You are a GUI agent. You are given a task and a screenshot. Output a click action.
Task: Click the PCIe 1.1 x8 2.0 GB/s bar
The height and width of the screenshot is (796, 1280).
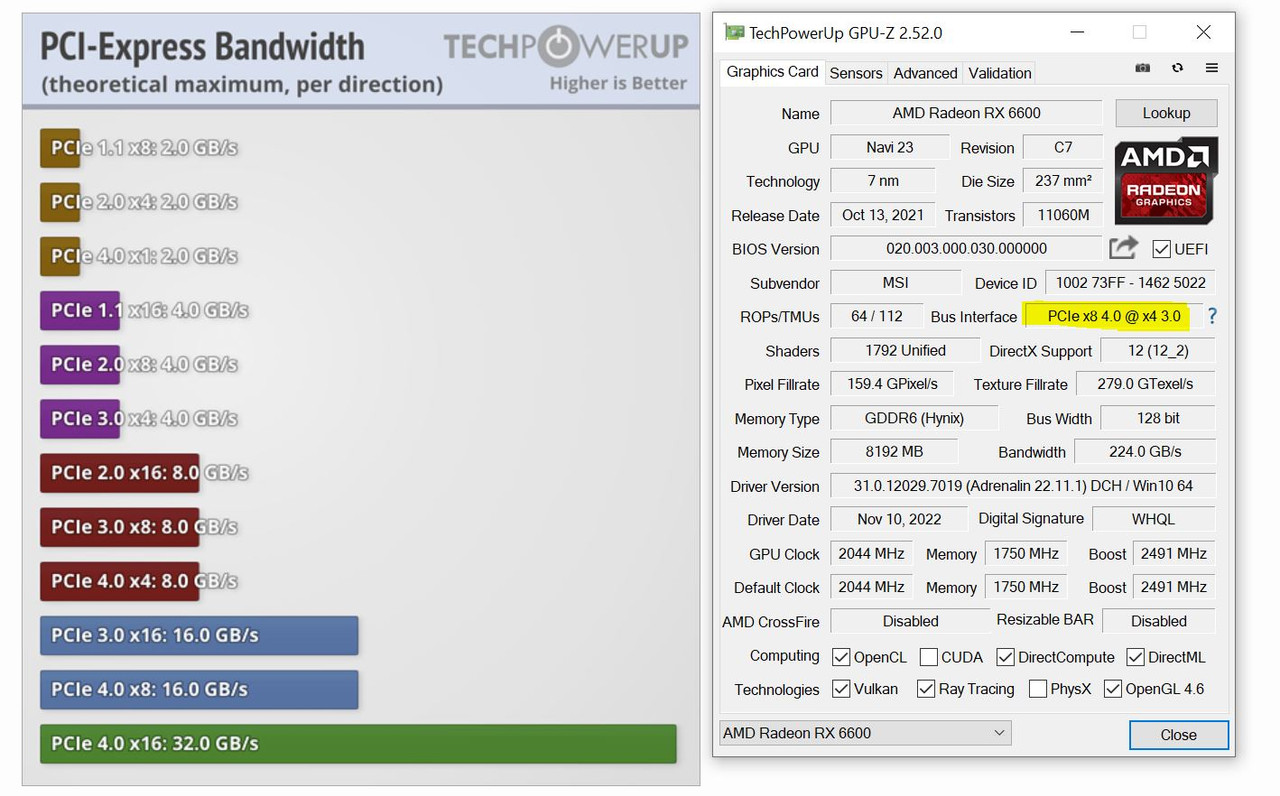[x=60, y=147]
